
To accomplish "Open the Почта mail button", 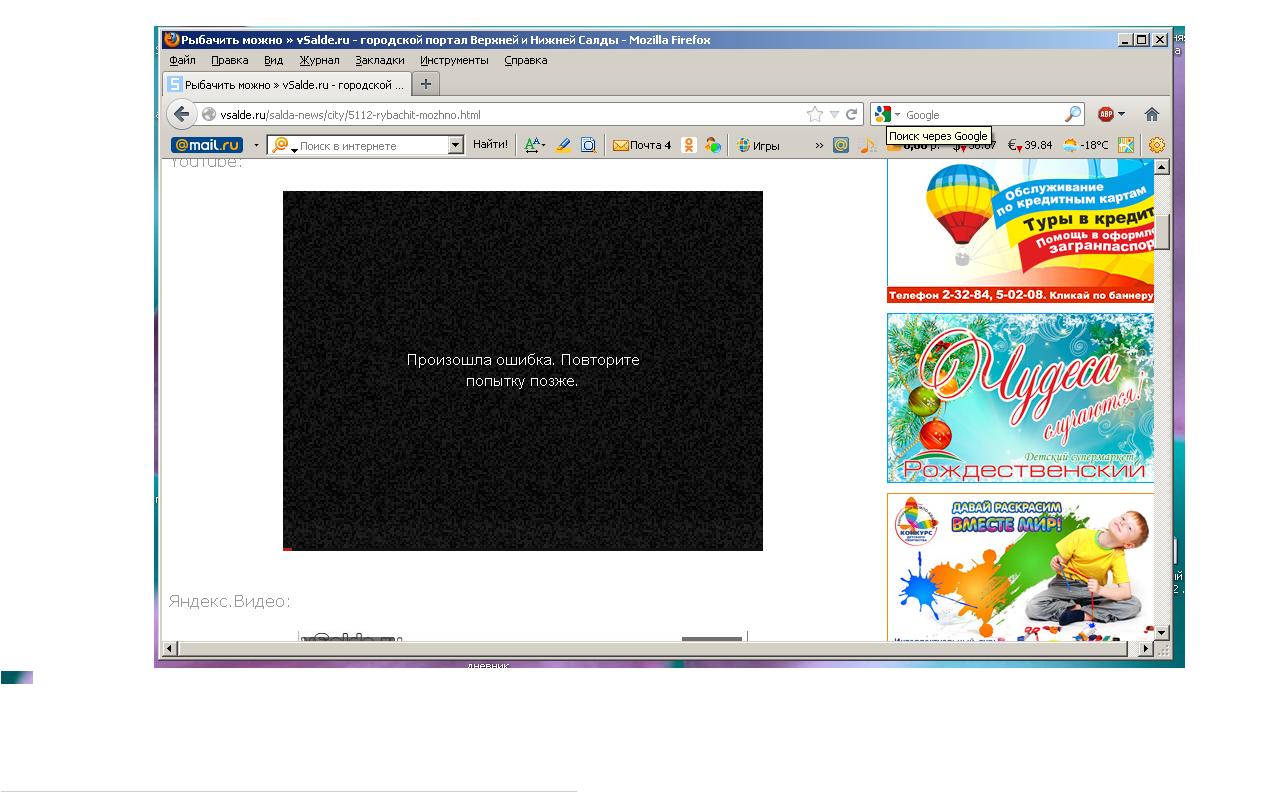I will (642, 145).
